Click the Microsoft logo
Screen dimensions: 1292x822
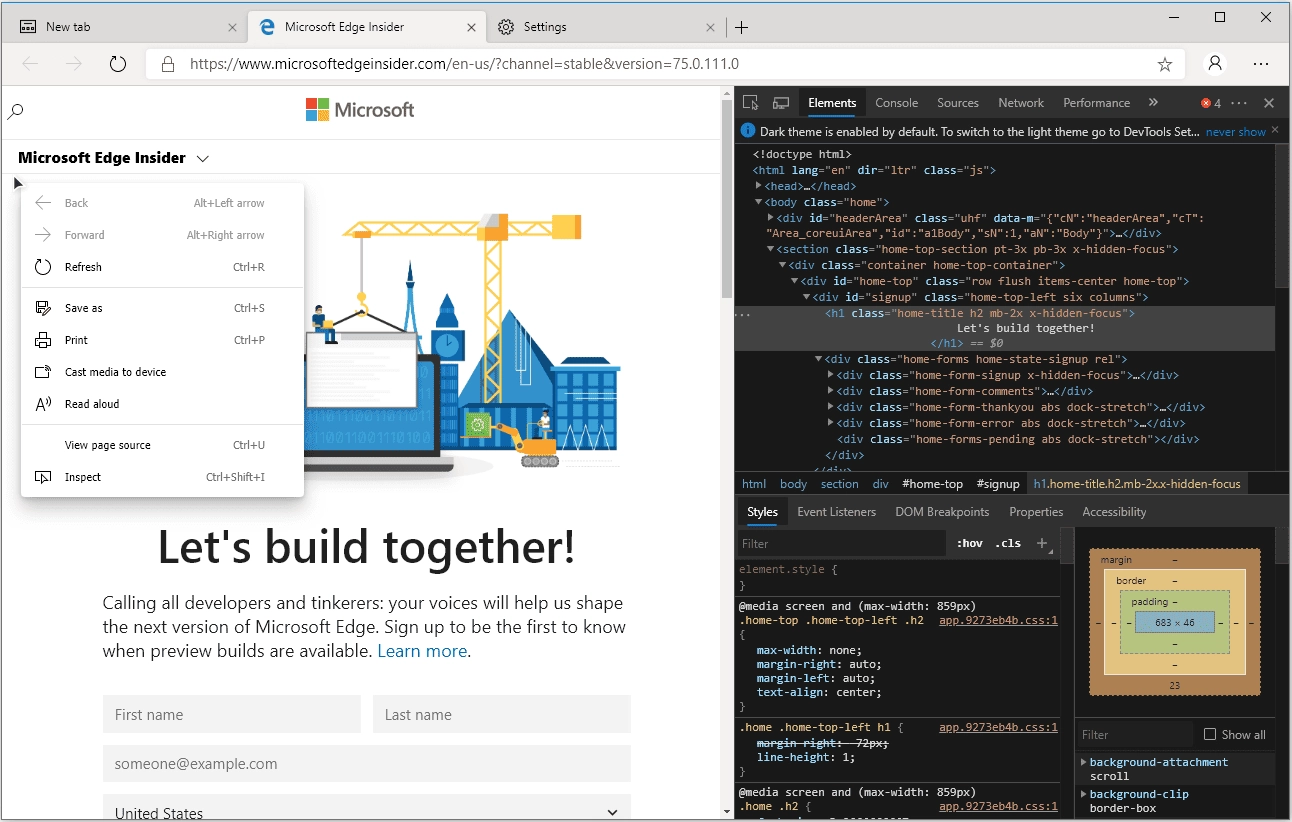coord(360,110)
